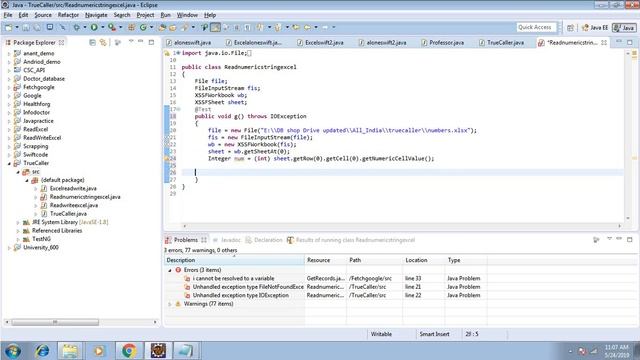Image resolution: width=640 pixels, height=360 pixels.
Task: Select TrueCaller.java in the Package Explorer tree
Action: [x=68, y=214]
